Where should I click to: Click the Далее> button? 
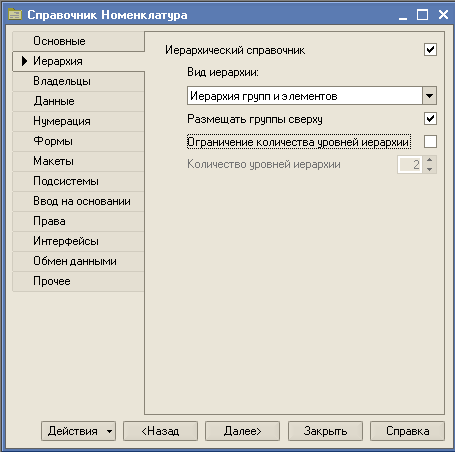click(x=242, y=431)
